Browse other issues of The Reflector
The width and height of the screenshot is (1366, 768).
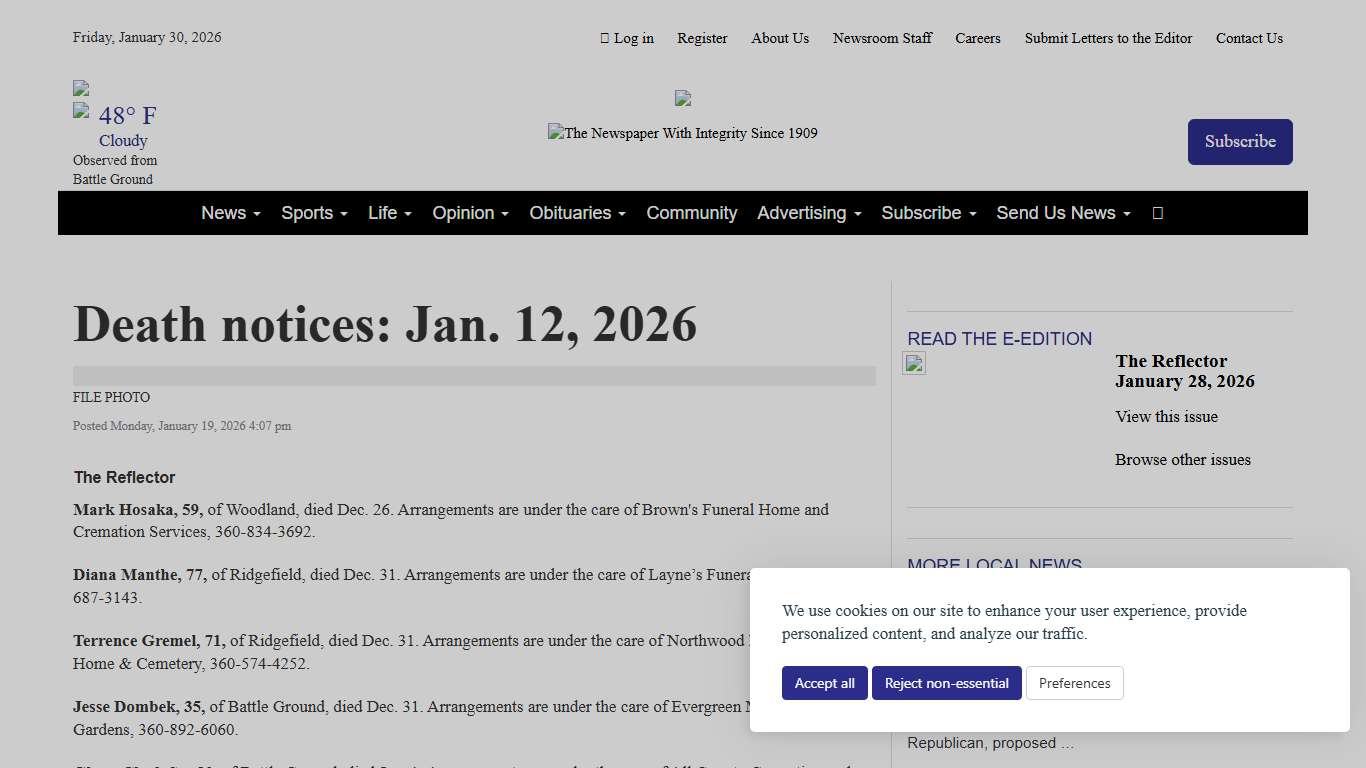(1182, 459)
